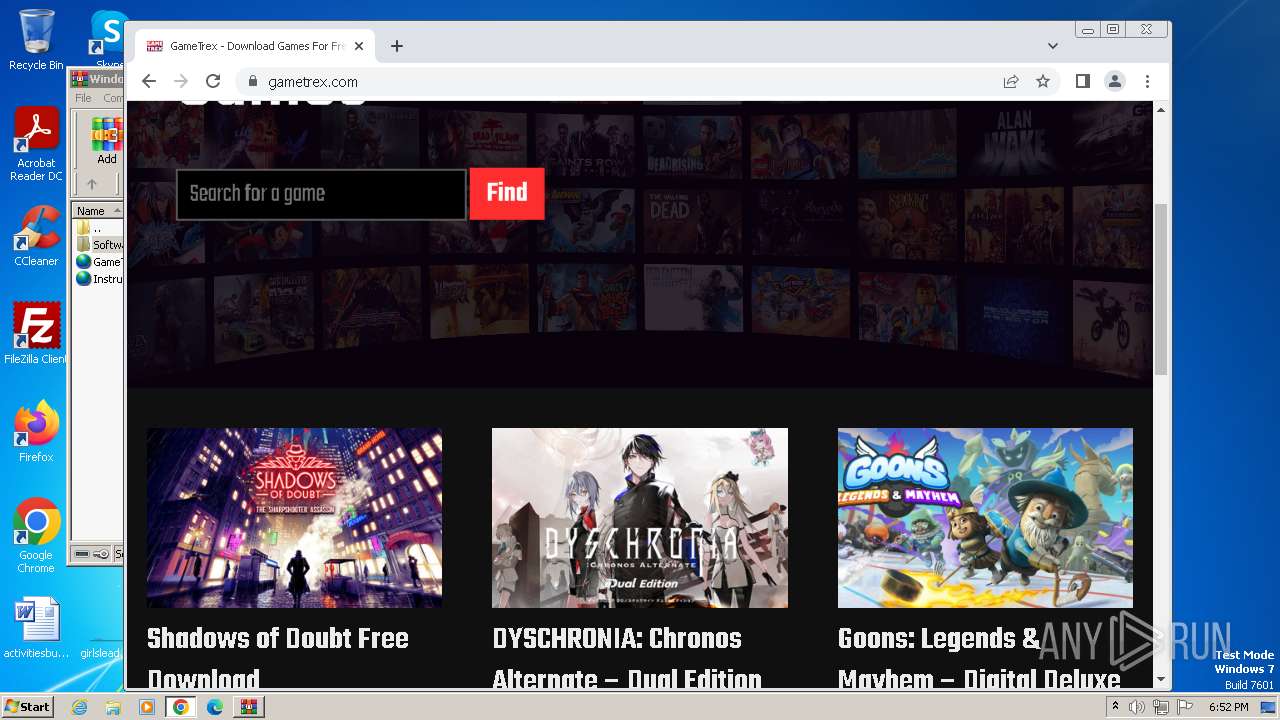Open Windows Media Player from taskbar
This screenshot has height=720, width=1280.
click(147, 707)
